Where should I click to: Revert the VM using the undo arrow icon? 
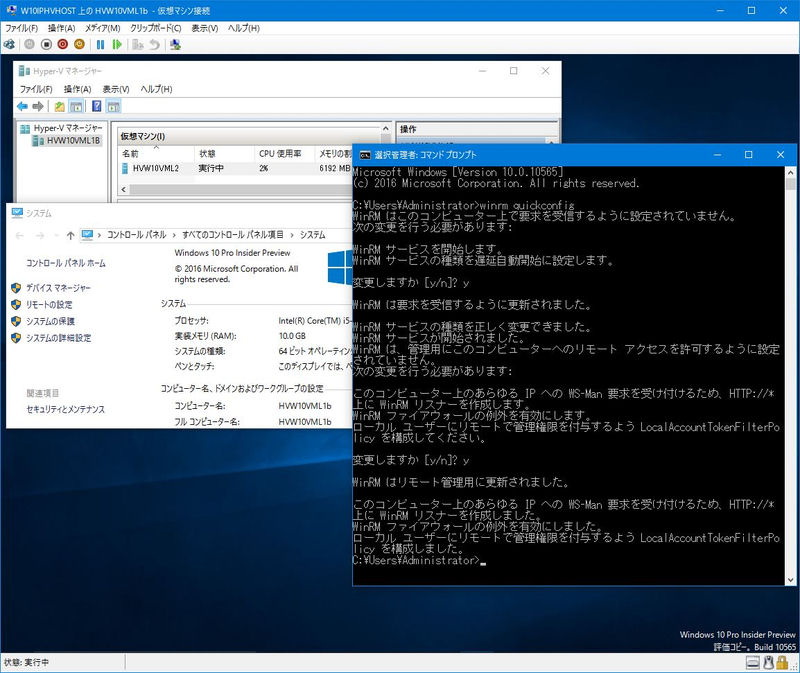click(x=155, y=45)
